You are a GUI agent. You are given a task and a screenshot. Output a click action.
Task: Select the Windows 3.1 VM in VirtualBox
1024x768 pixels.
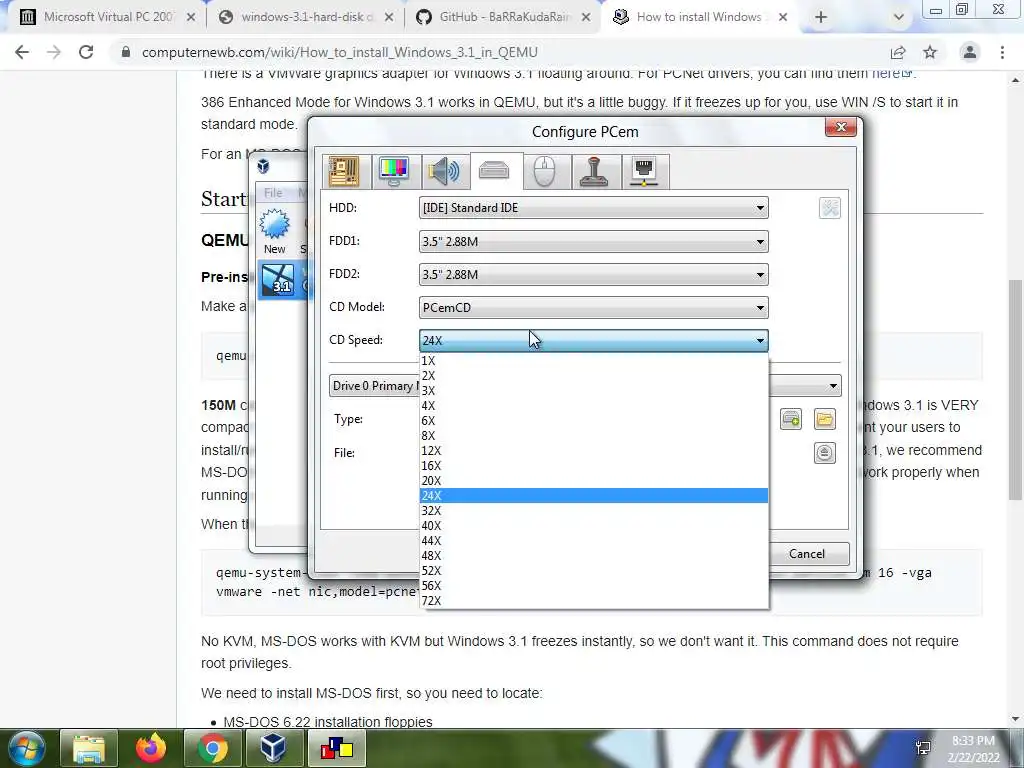283,280
